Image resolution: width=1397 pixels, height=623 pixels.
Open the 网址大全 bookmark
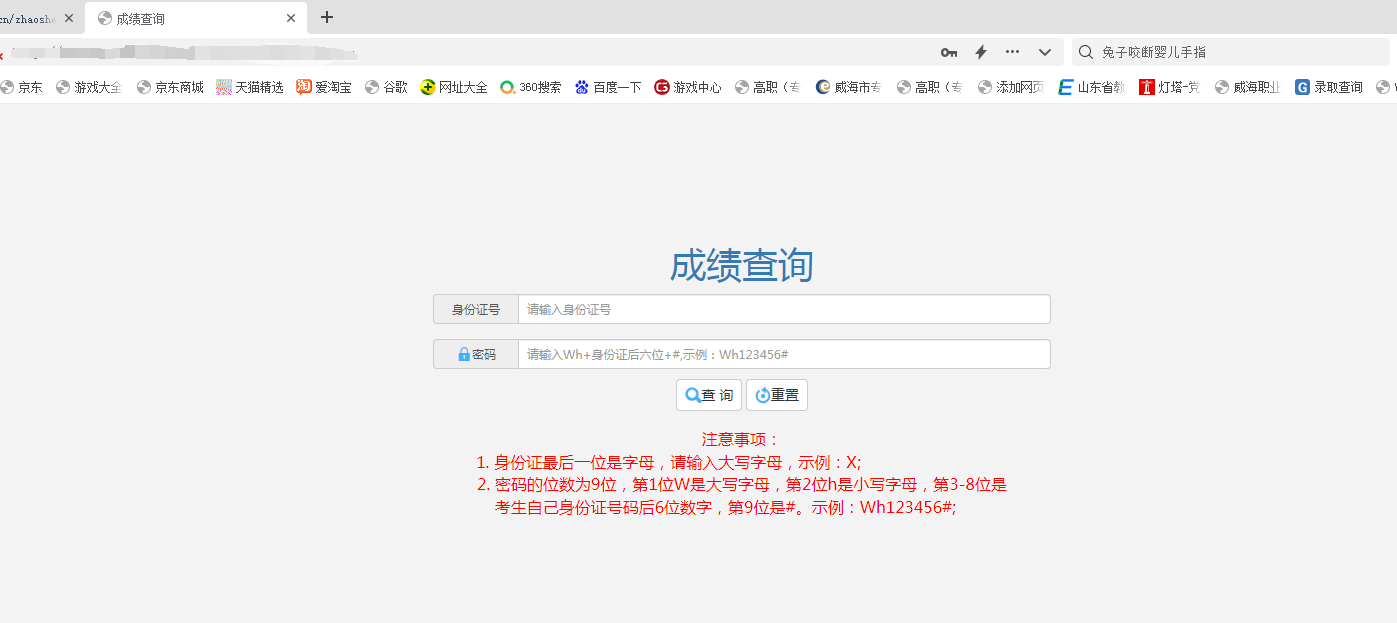pyautogui.click(x=454, y=87)
